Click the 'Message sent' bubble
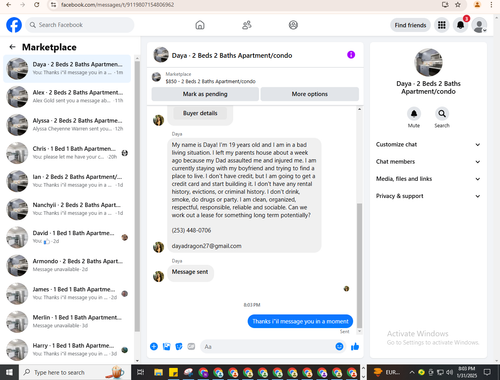 (x=190, y=272)
